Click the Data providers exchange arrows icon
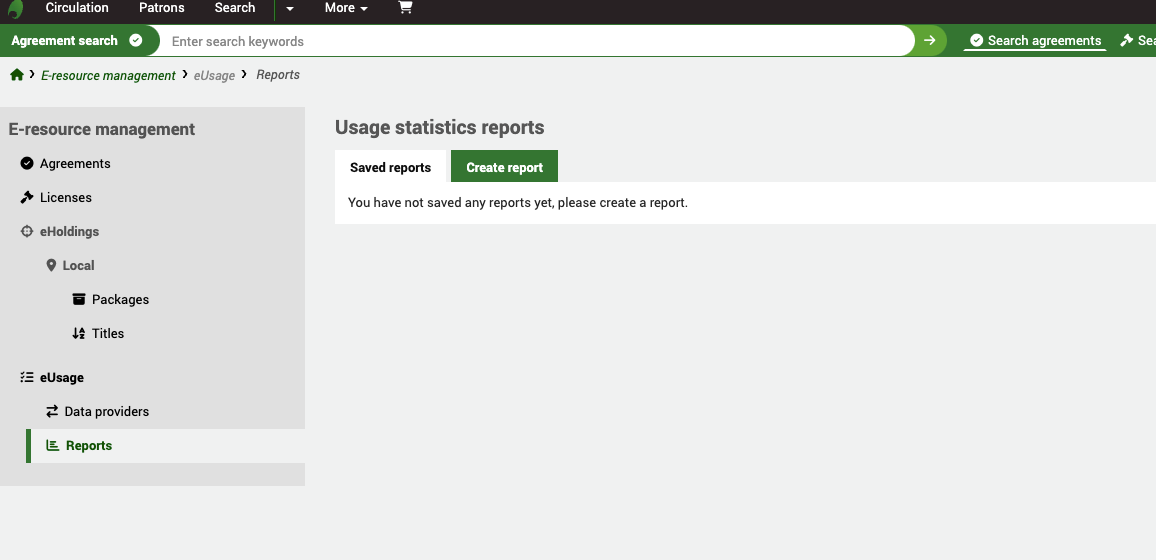The height and width of the screenshot is (560, 1156). click(52, 412)
